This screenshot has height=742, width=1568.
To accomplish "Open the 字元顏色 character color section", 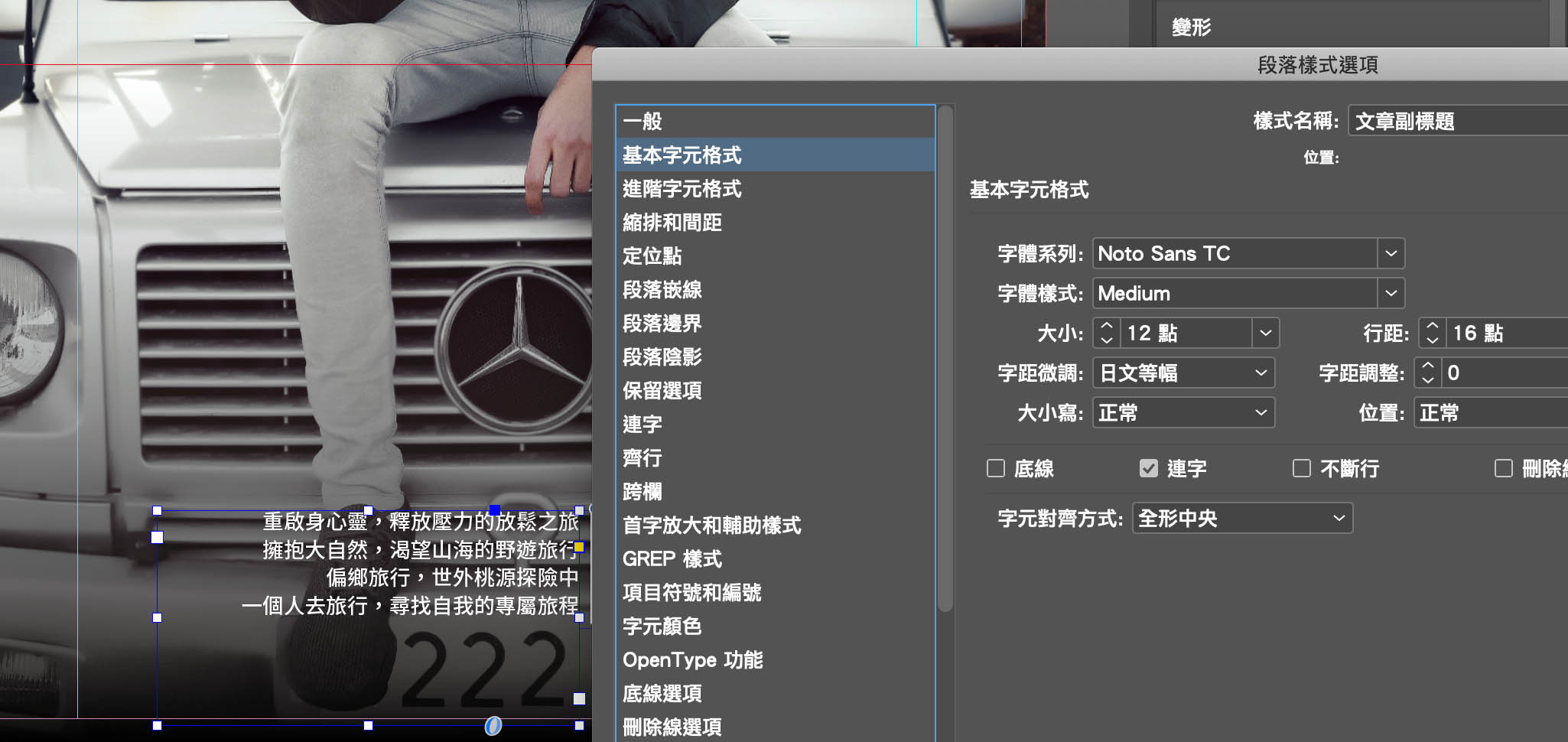I will pos(662,626).
